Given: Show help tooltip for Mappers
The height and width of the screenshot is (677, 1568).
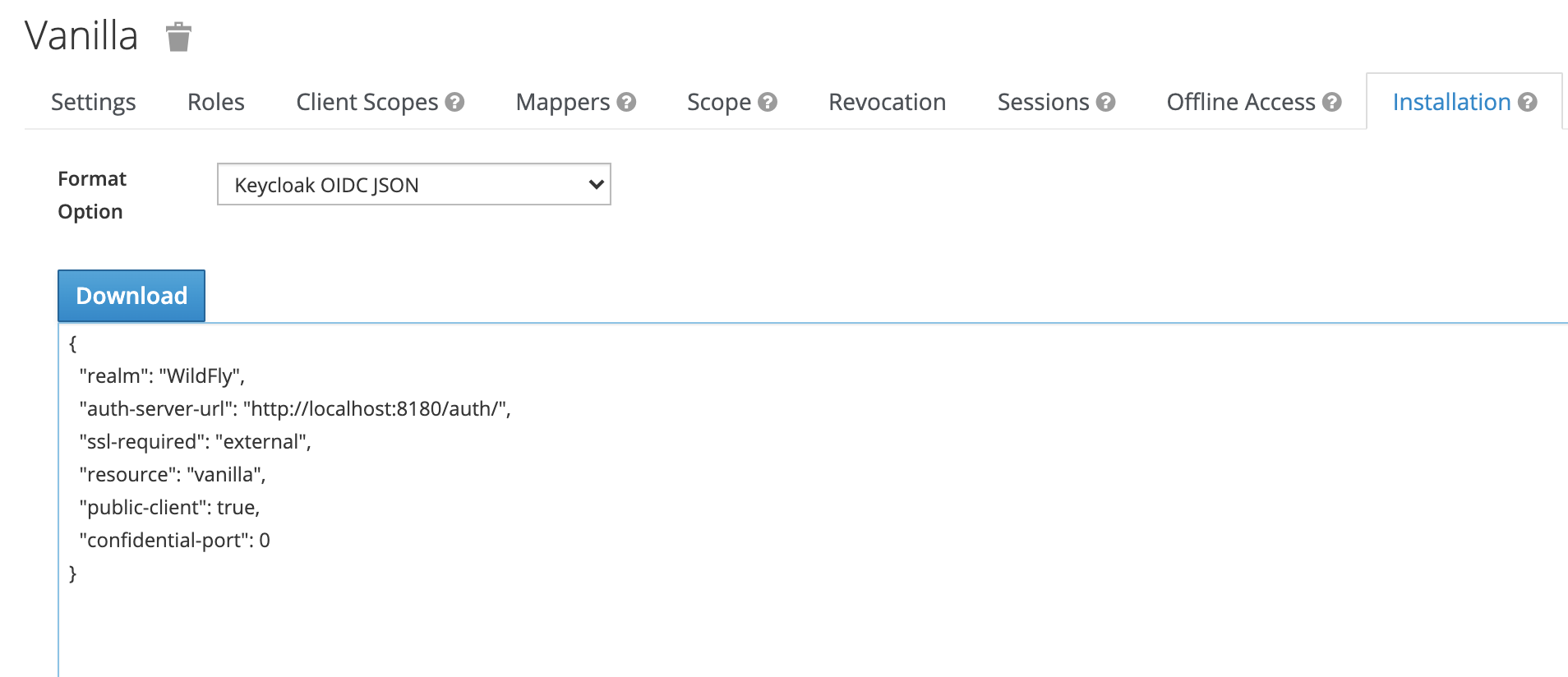Looking at the screenshot, I should [x=626, y=102].
